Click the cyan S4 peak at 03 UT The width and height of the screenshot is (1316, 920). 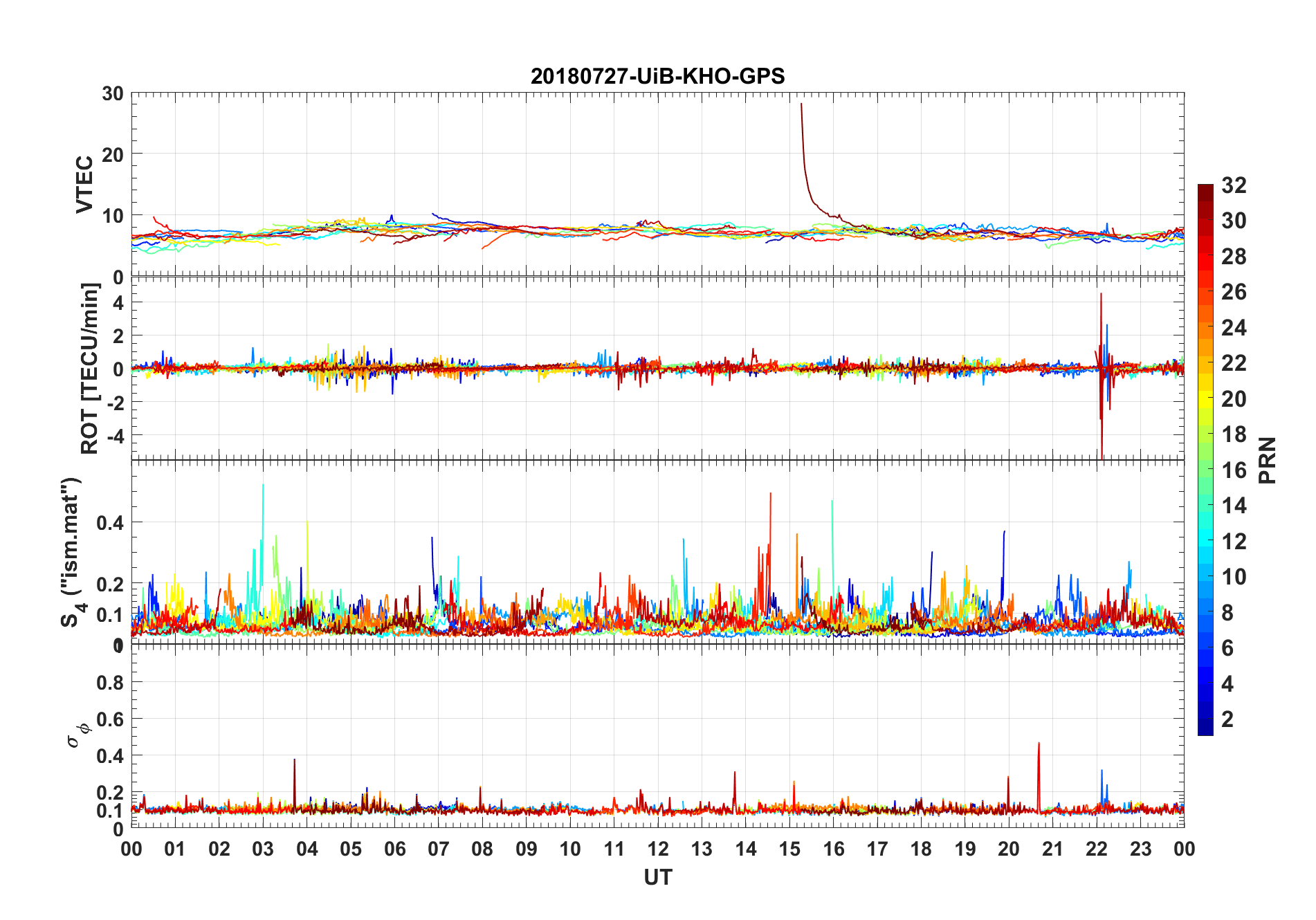[x=263, y=485]
